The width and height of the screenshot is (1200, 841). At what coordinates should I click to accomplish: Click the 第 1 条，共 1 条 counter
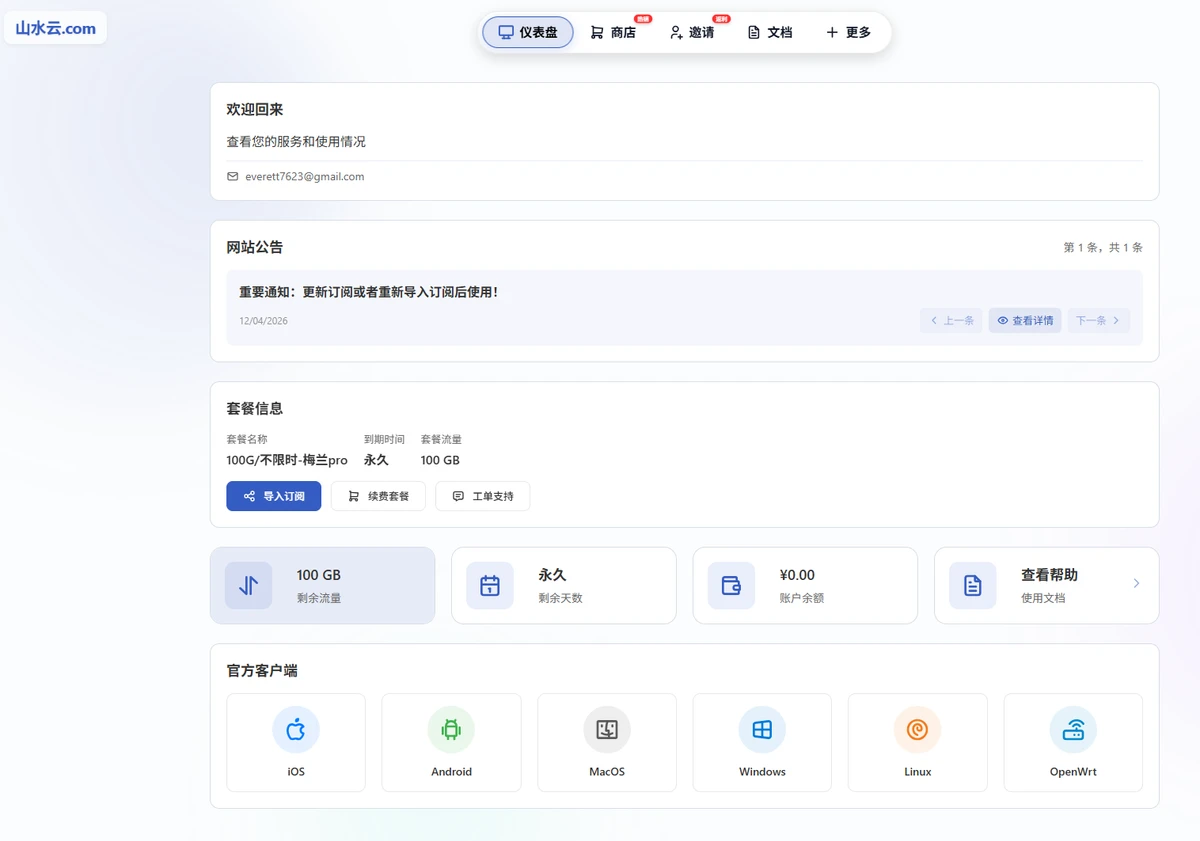(x=1103, y=247)
